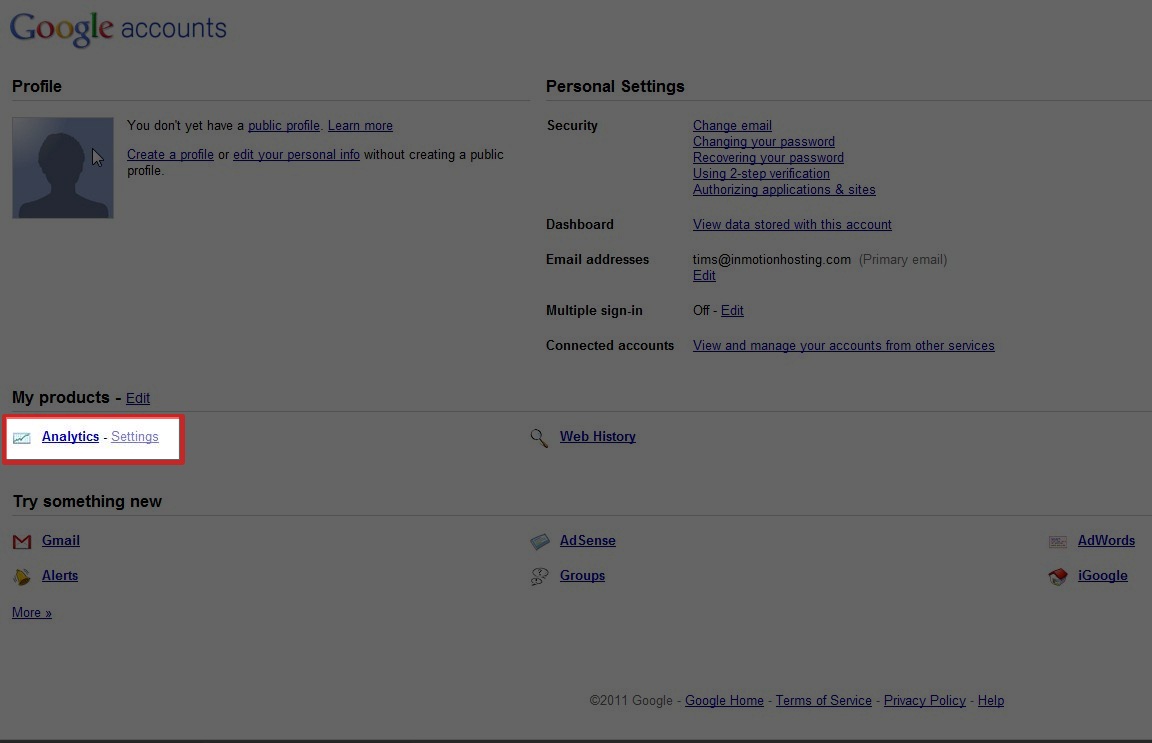Click the Web History magnifier icon
1152x743 pixels.
(539, 438)
